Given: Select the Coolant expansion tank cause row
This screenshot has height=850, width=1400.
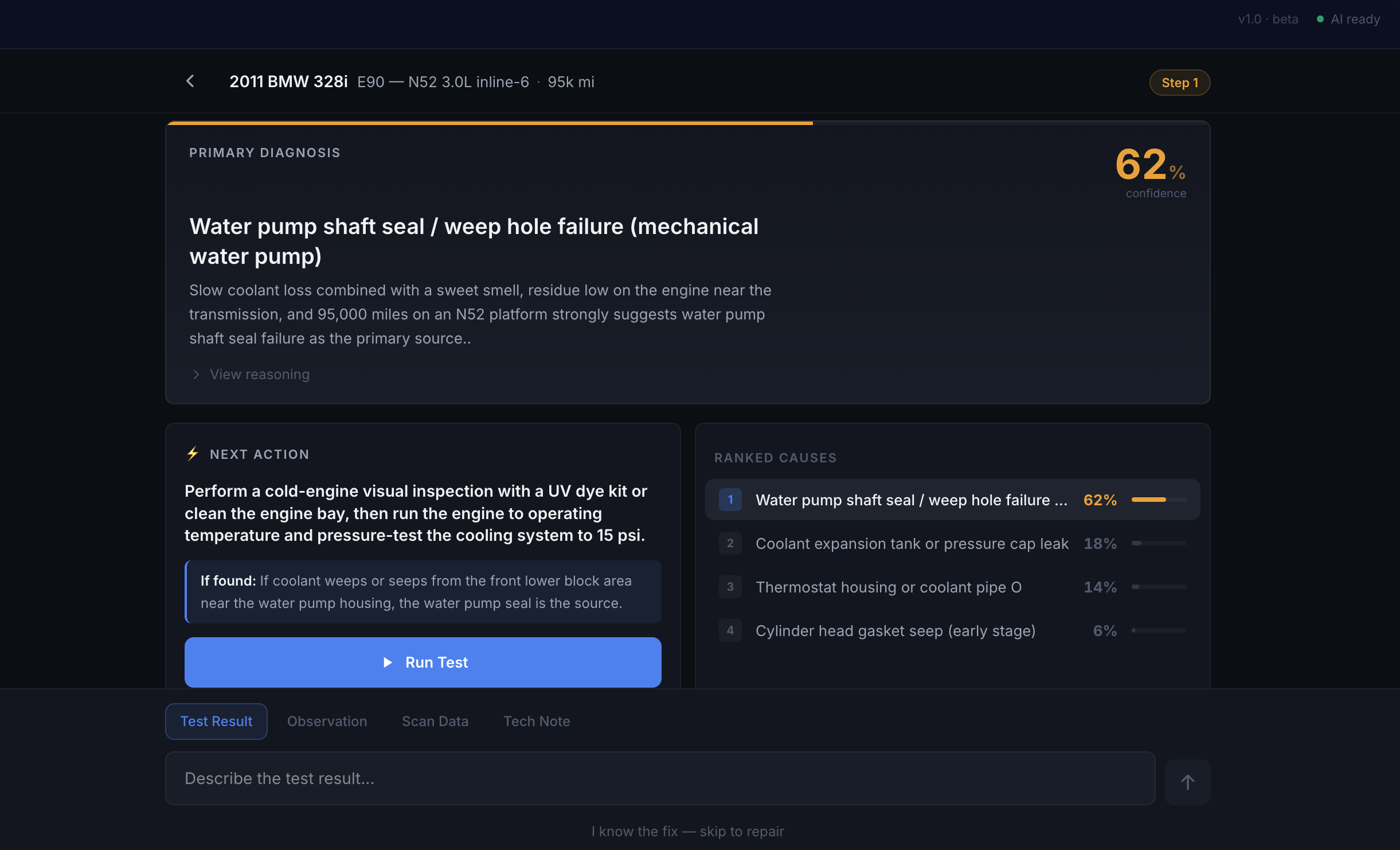Looking at the screenshot, I should click(x=912, y=543).
